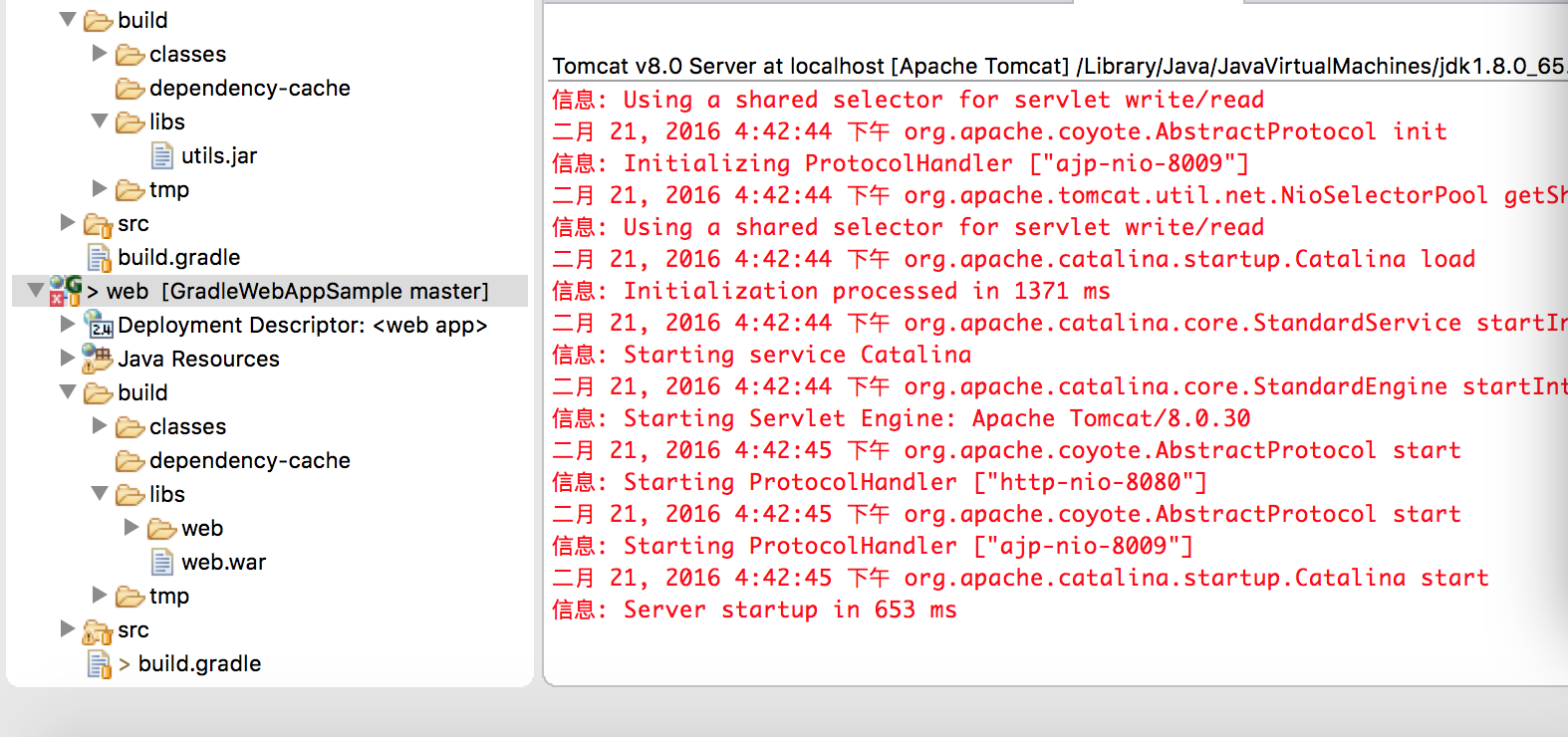1568x737 pixels.
Task: Click the web folder icon above web.war
Action: tap(162, 528)
